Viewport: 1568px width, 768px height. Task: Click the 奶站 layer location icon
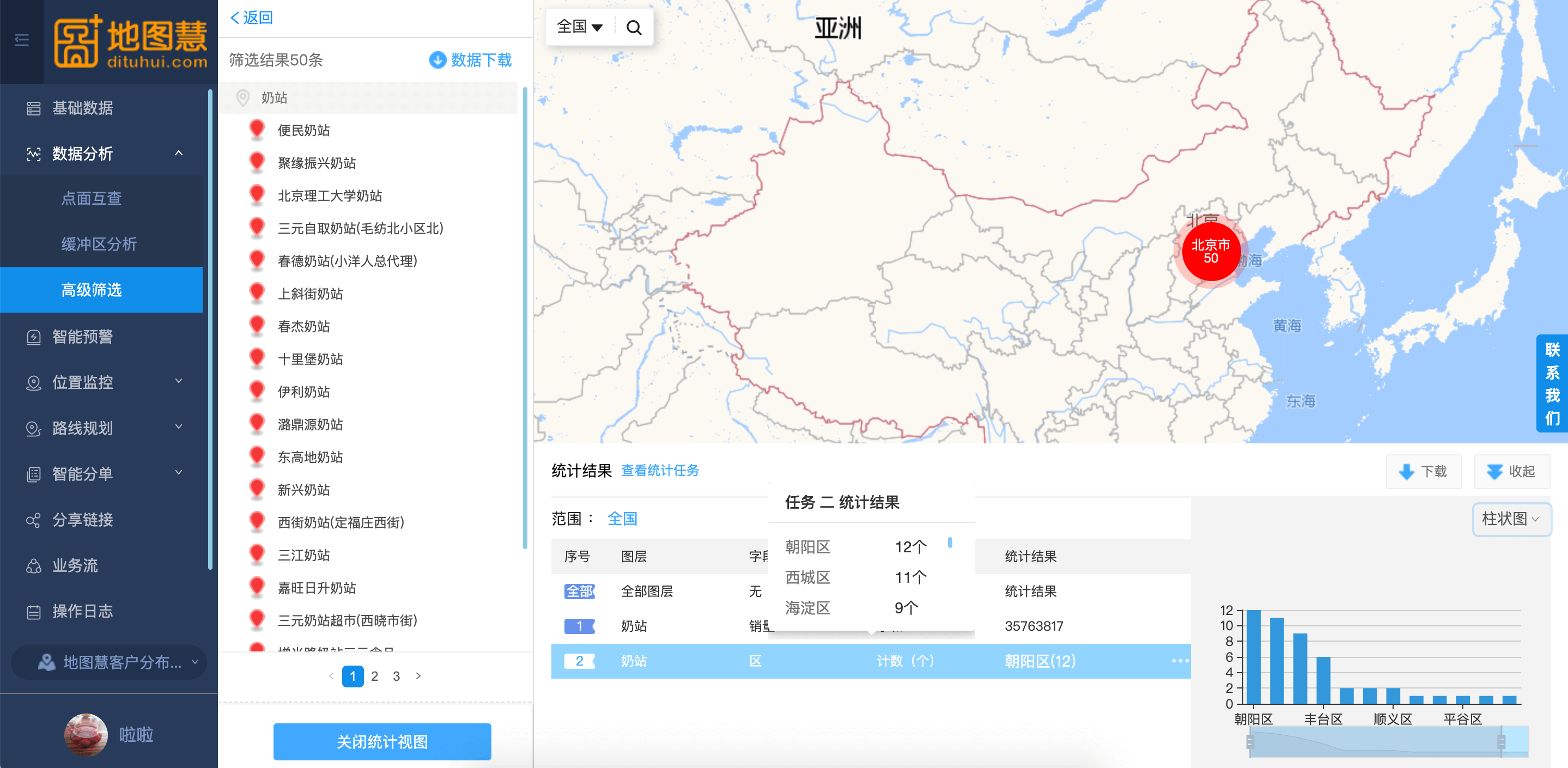pyautogui.click(x=243, y=97)
